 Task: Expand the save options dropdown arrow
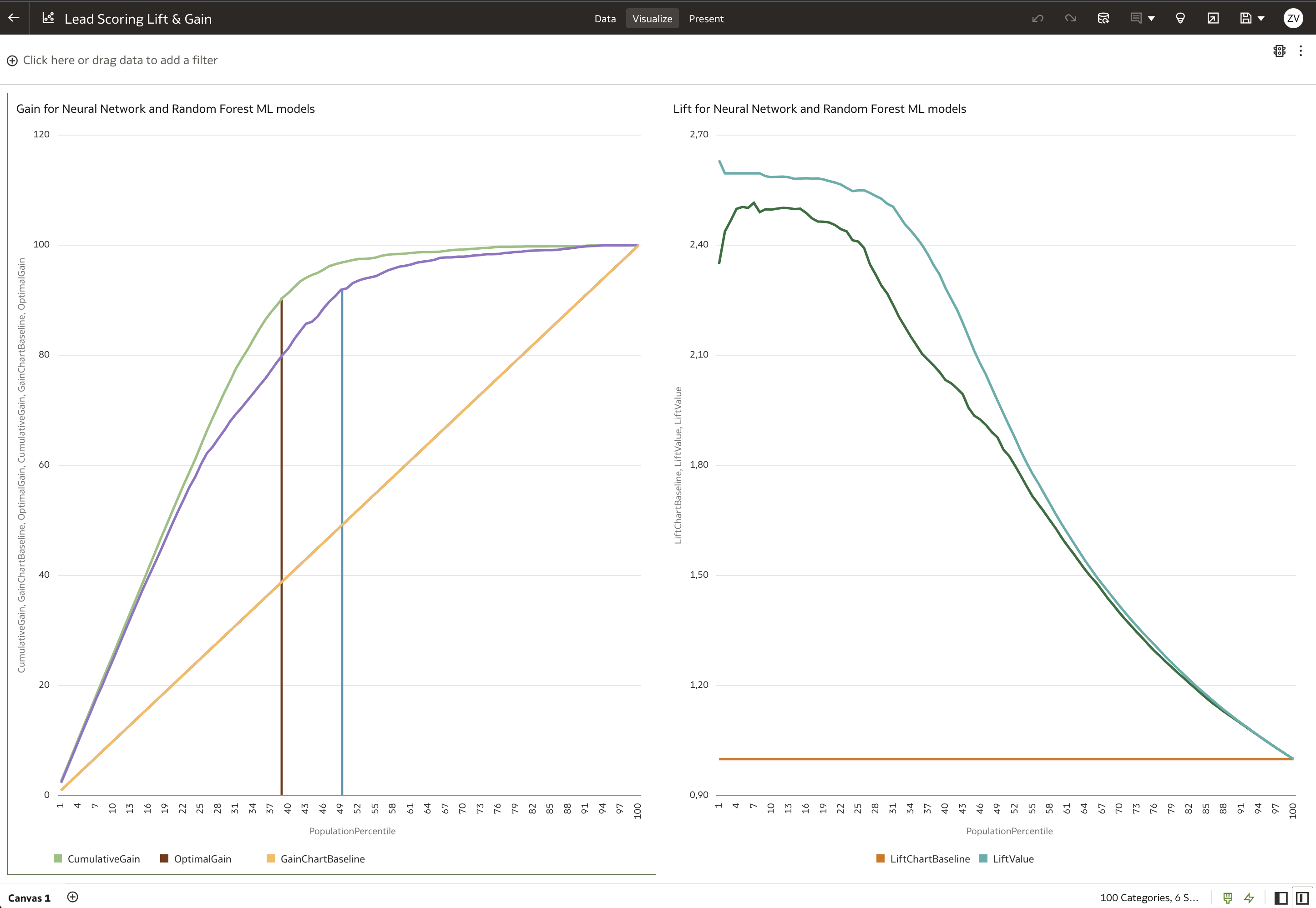(1261, 18)
